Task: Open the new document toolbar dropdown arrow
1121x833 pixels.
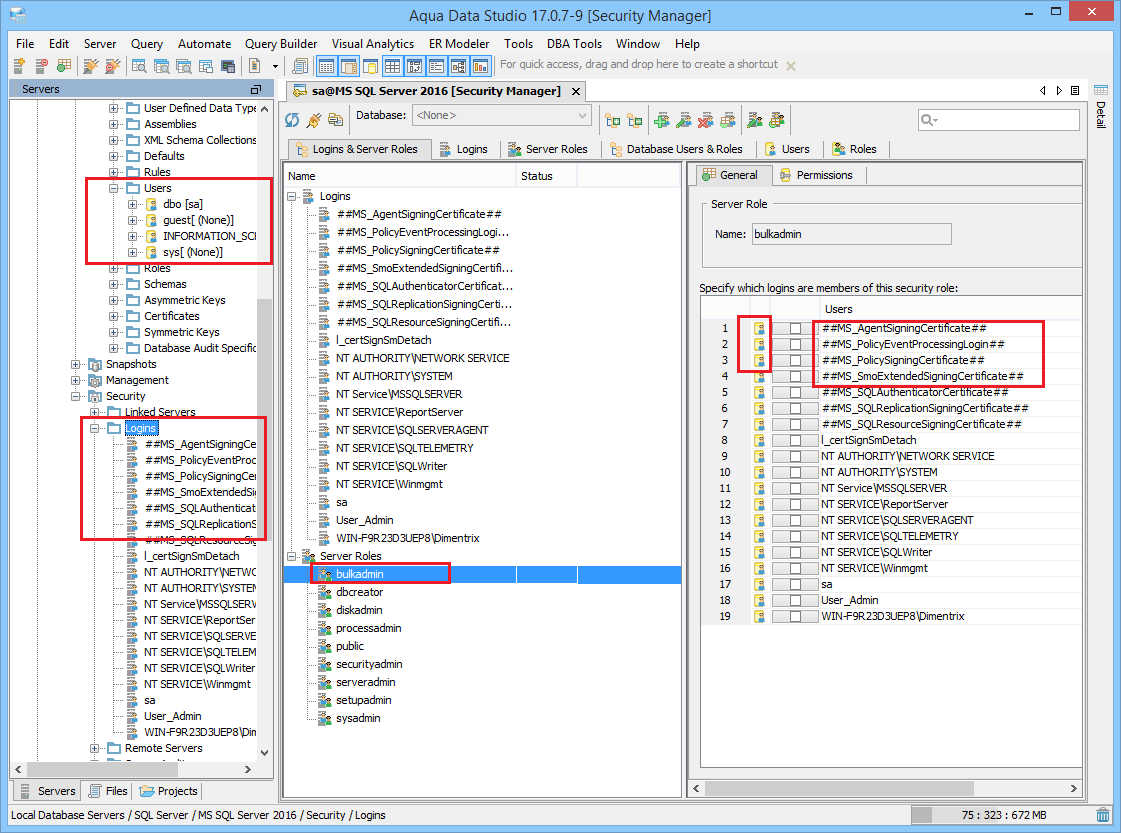Action: [x=275, y=66]
